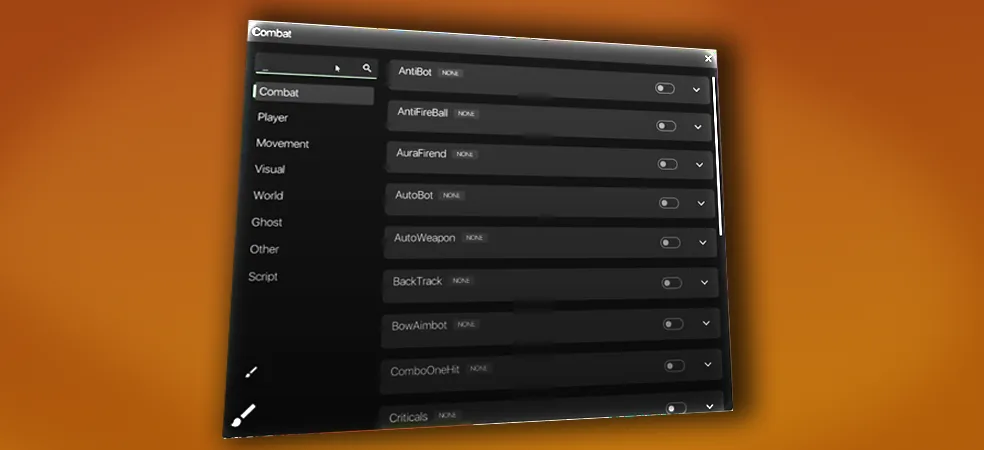The height and width of the screenshot is (450, 984).
Task: Toggle BowAimbot on
Action: (x=673, y=324)
